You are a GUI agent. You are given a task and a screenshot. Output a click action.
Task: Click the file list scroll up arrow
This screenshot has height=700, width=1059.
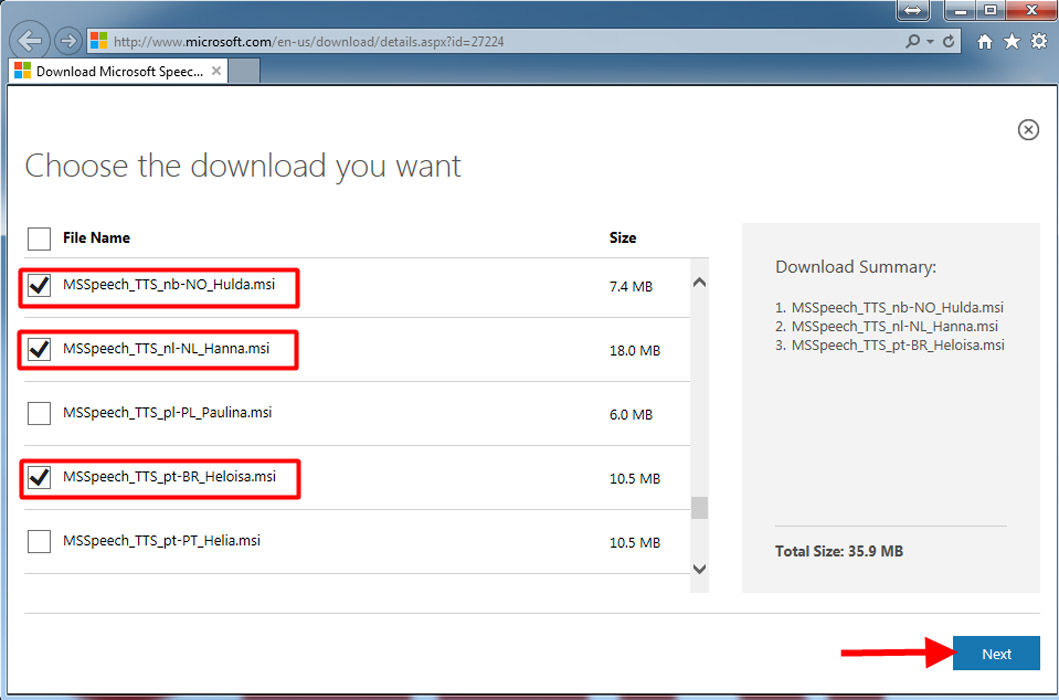[700, 282]
